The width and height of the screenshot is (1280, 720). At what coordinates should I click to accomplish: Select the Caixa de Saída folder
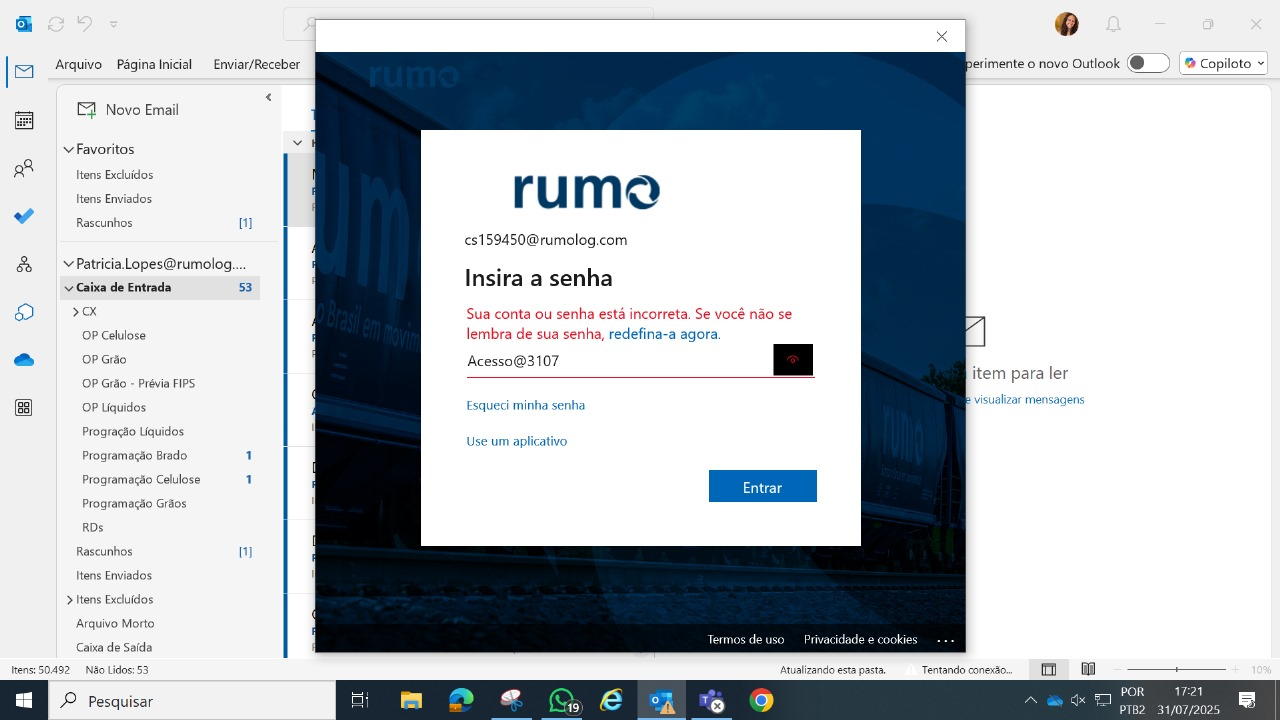pyautogui.click(x=114, y=648)
